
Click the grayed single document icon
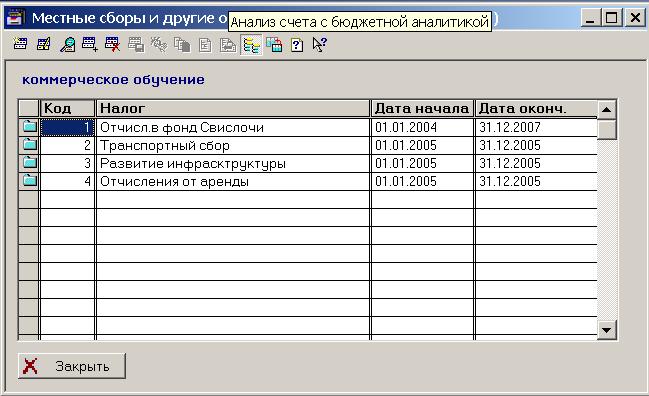tap(205, 45)
